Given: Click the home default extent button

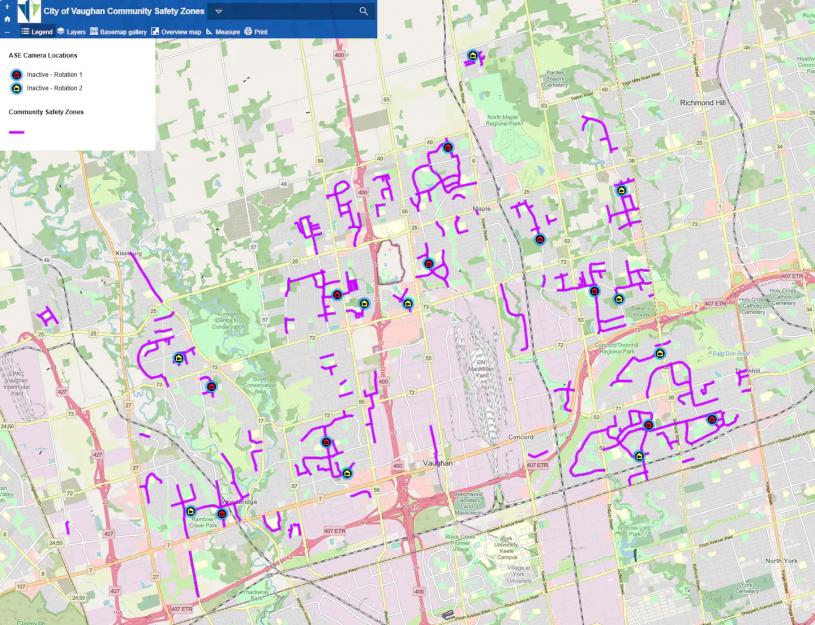Looking at the screenshot, I should [x=7, y=19].
